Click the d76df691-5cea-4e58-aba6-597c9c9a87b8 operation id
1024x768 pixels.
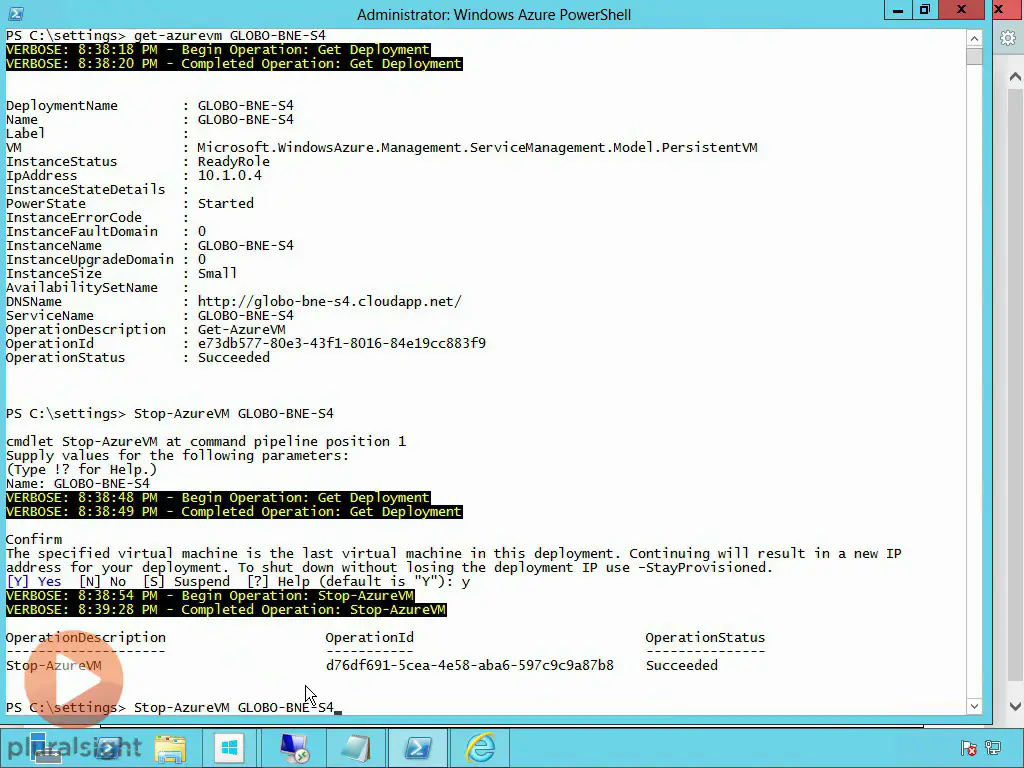[470, 665]
